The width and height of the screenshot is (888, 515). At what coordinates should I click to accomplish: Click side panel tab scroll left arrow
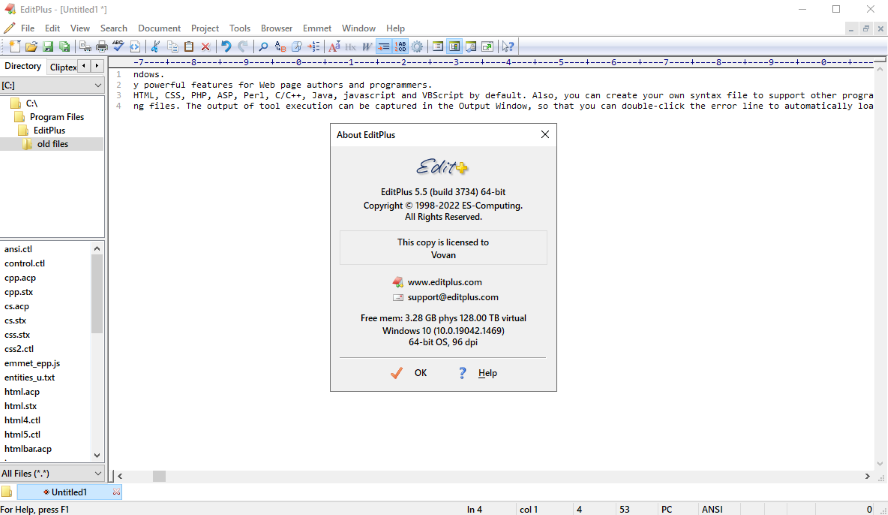click(84, 66)
